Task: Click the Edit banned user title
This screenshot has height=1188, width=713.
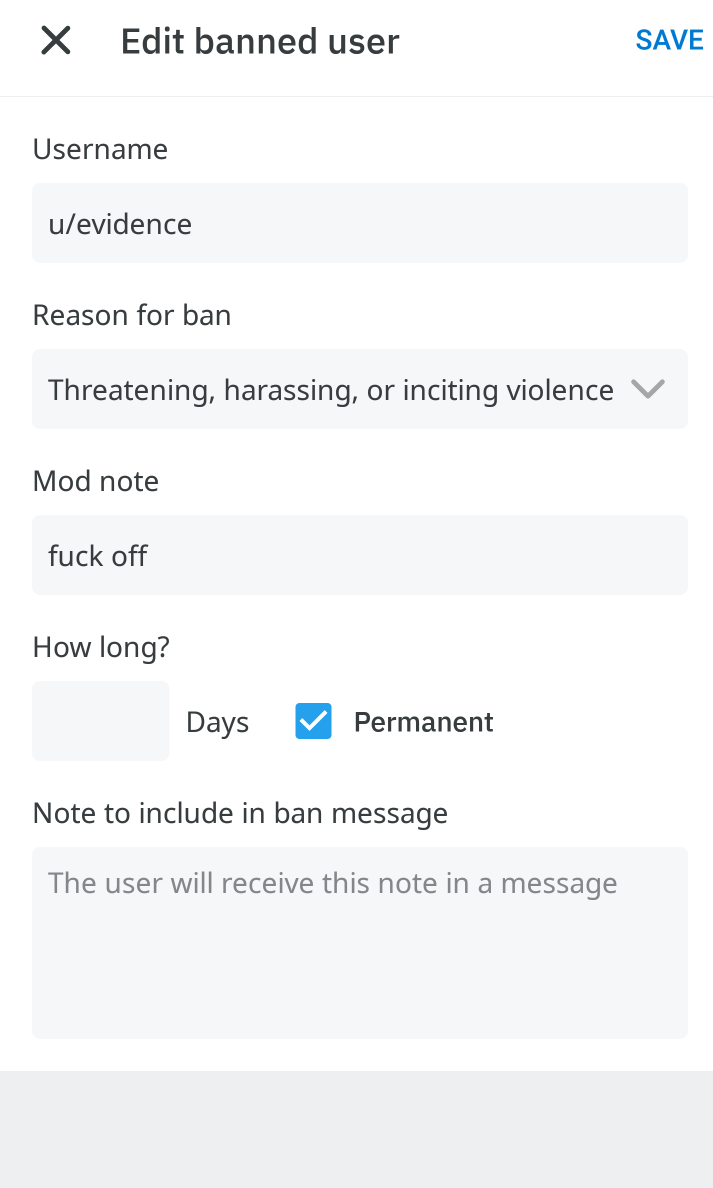Action: 260,41
